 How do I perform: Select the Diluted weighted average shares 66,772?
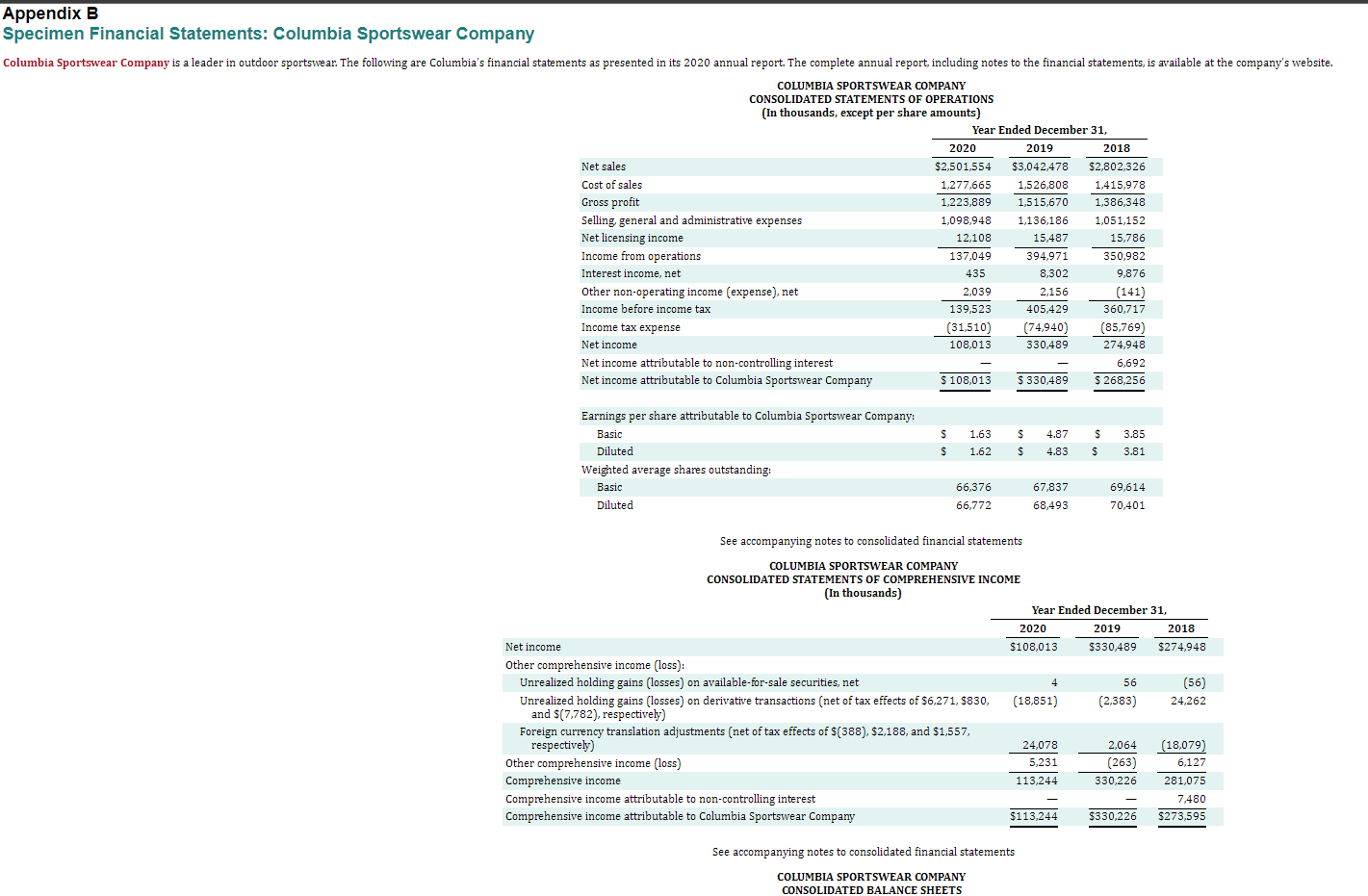[972, 505]
